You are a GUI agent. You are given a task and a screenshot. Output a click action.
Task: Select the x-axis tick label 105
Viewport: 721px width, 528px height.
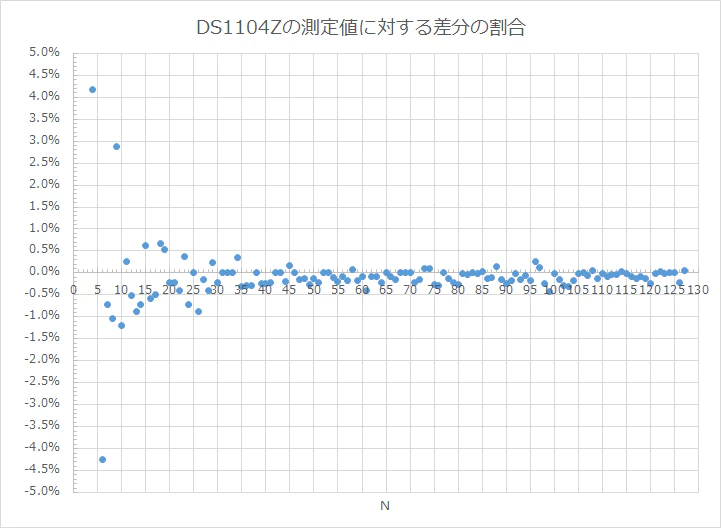(x=578, y=290)
